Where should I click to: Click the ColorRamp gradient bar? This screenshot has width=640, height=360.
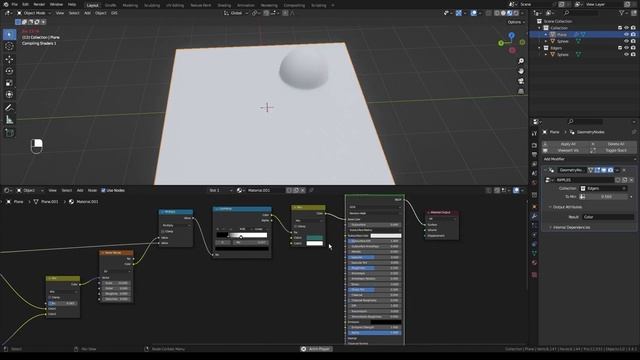(x=242, y=235)
